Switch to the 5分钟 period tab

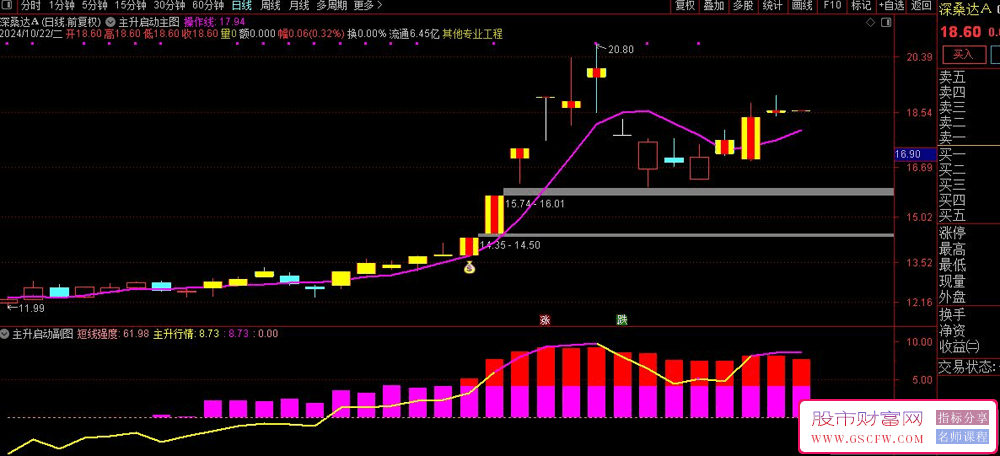point(94,6)
